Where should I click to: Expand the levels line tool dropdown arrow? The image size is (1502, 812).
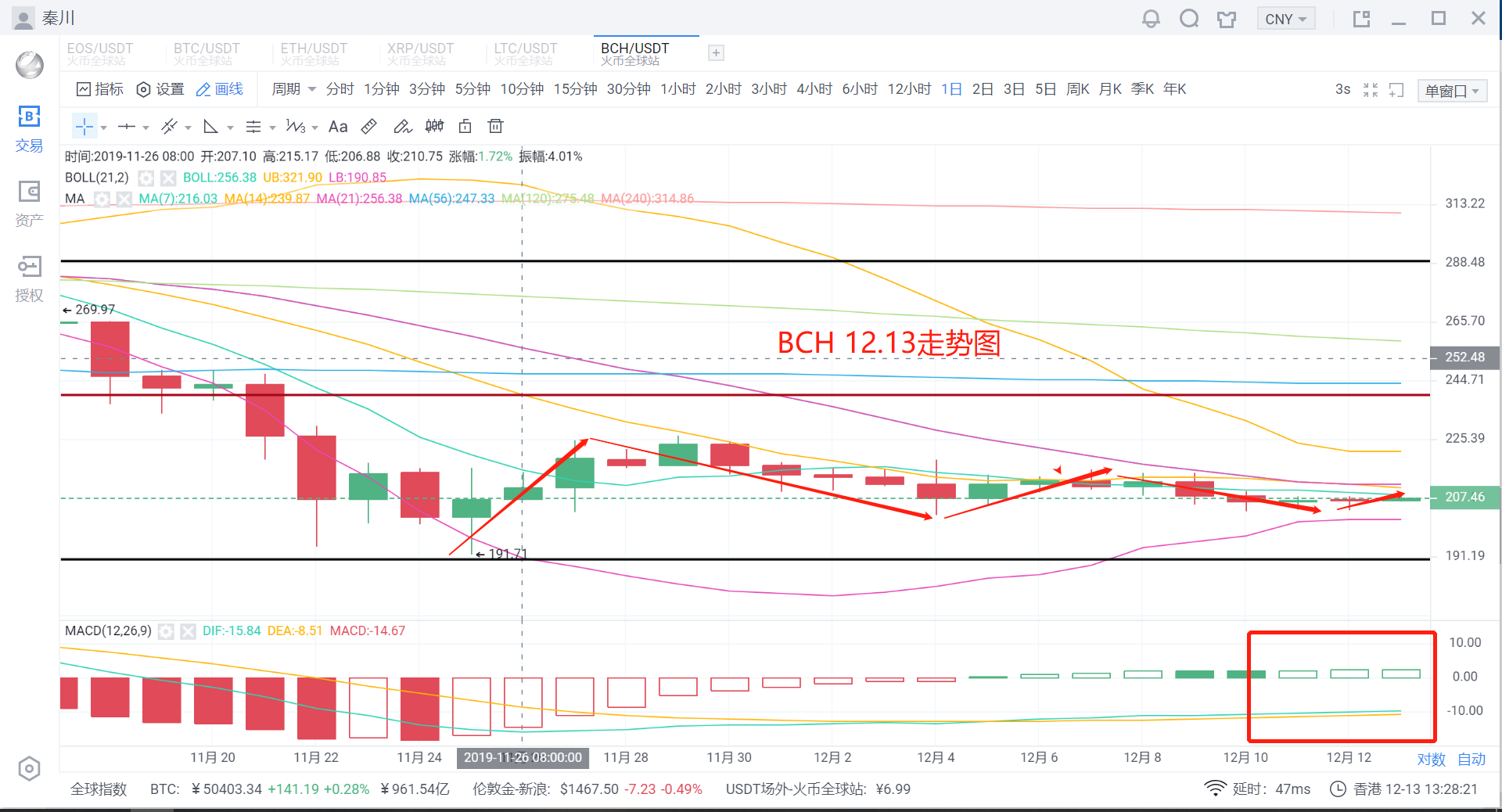(x=272, y=128)
